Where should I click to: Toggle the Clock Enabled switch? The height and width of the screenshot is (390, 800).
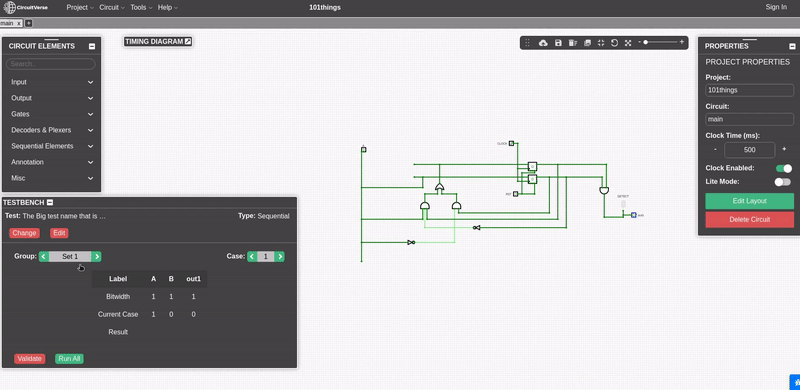pyautogui.click(x=783, y=168)
